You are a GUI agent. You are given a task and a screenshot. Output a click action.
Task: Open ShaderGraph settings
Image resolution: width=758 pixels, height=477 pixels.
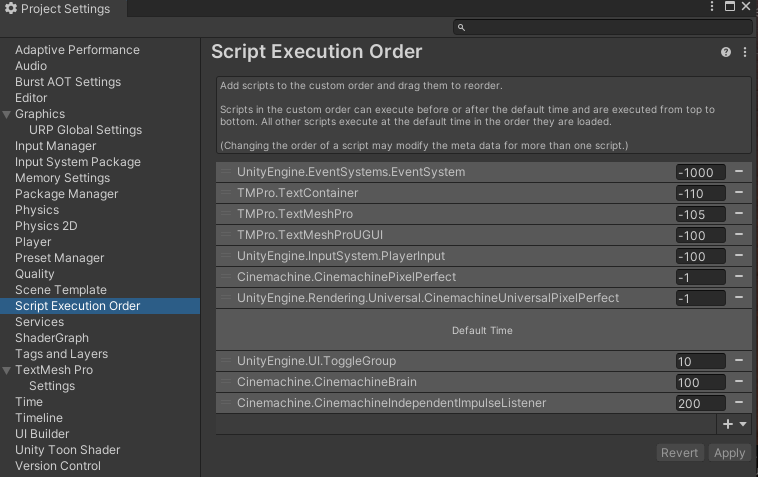point(52,337)
